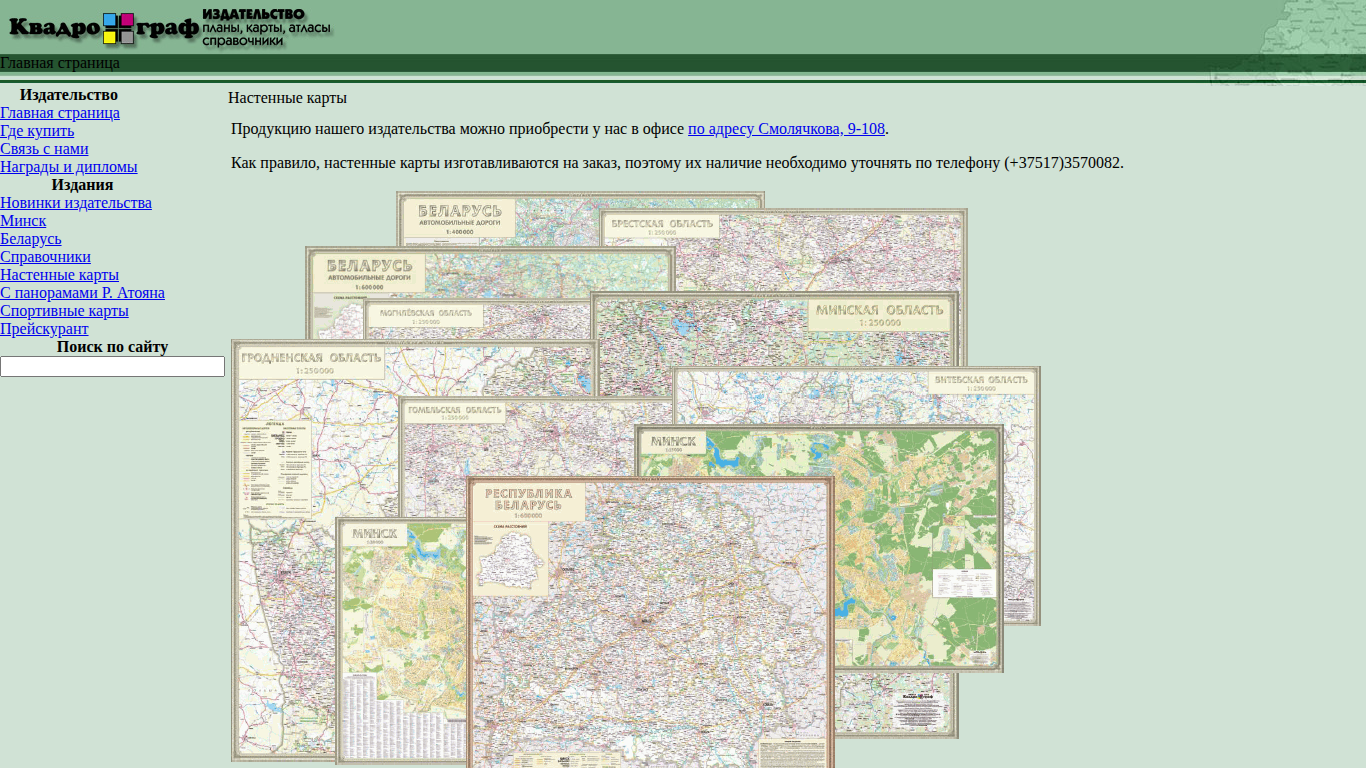Open the Связь с нами link

[44, 149]
